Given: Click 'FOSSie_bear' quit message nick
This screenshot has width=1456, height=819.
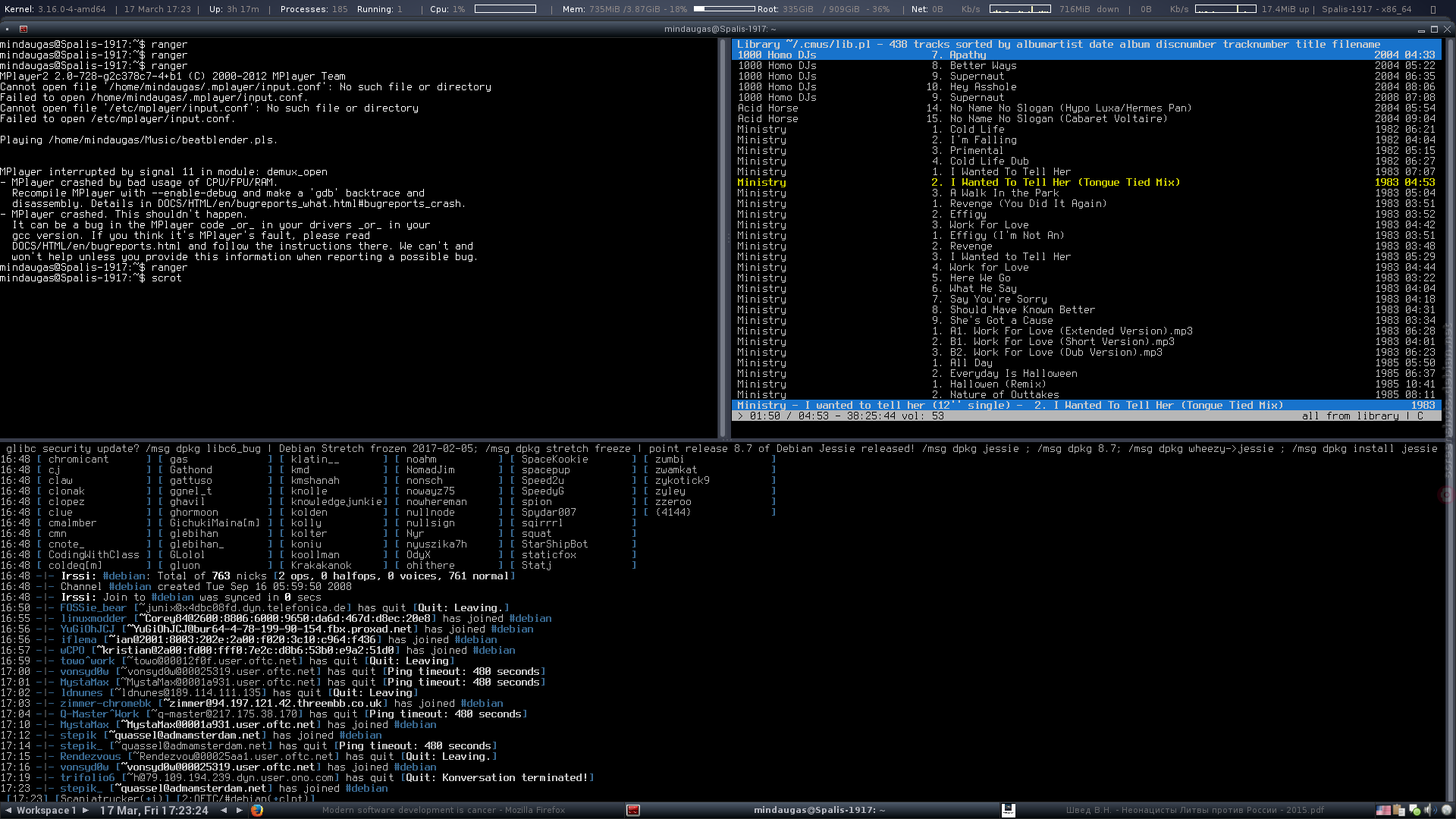Looking at the screenshot, I should pos(93,608).
